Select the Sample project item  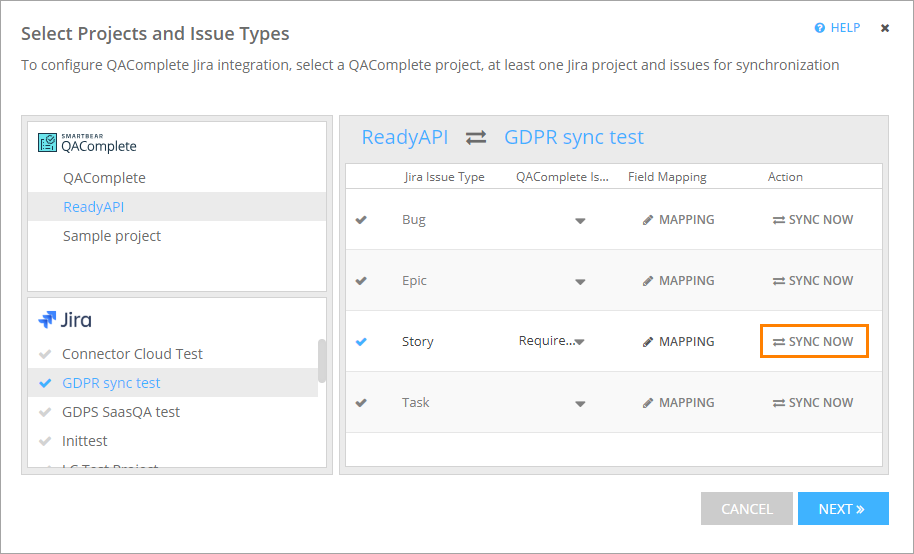pyautogui.click(x=112, y=236)
